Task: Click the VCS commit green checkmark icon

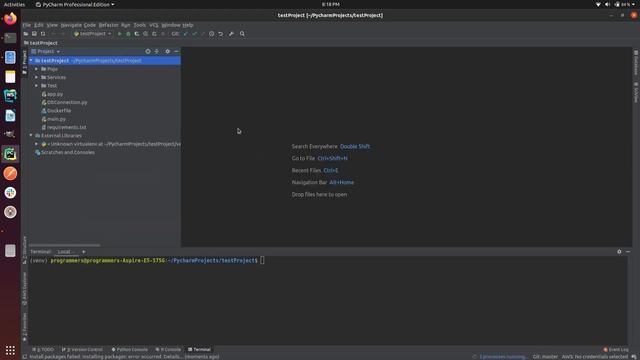Action: click(194, 34)
